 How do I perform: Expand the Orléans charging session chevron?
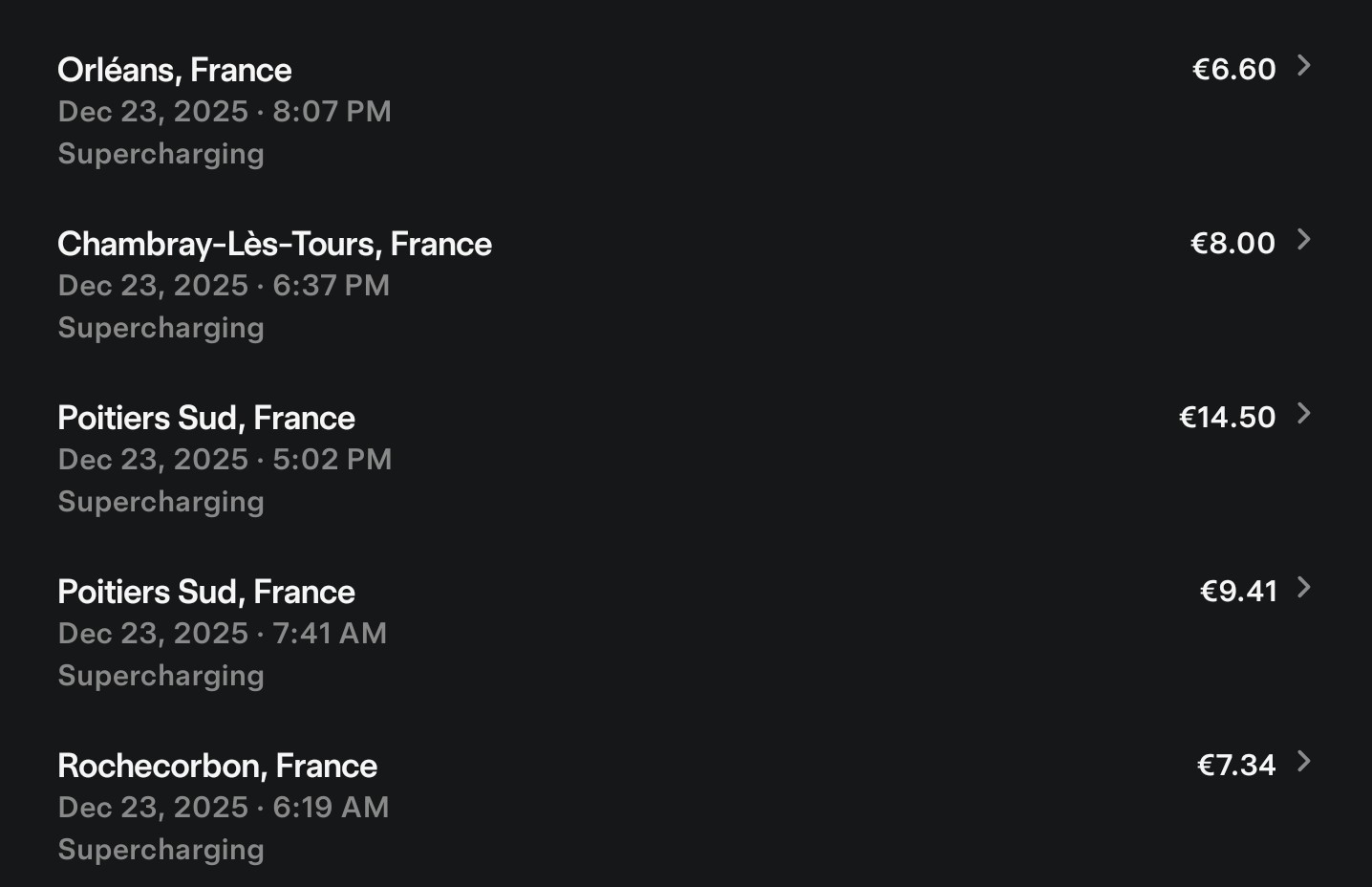tap(1303, 66)
